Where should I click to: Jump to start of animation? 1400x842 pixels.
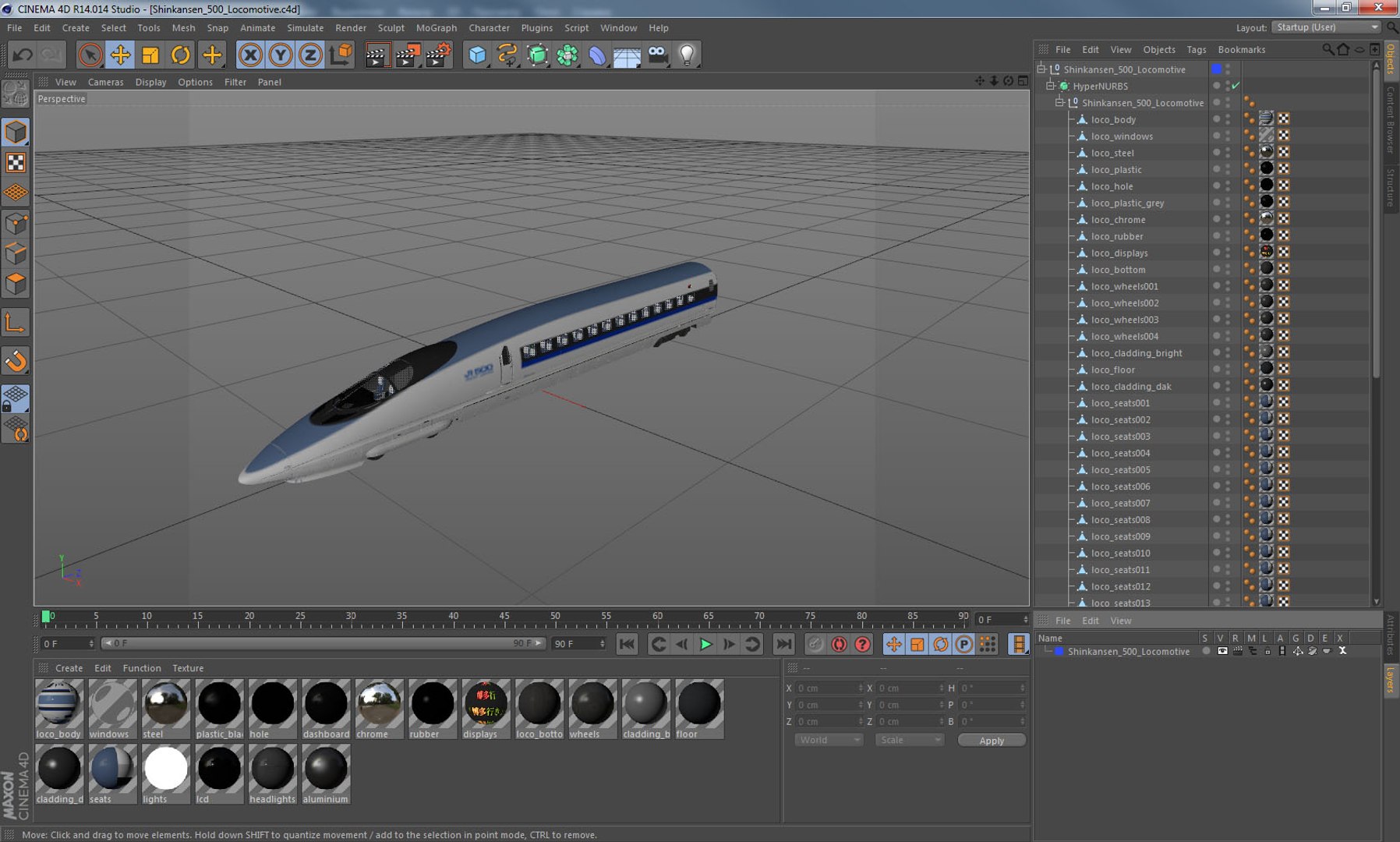click(627, 644)
